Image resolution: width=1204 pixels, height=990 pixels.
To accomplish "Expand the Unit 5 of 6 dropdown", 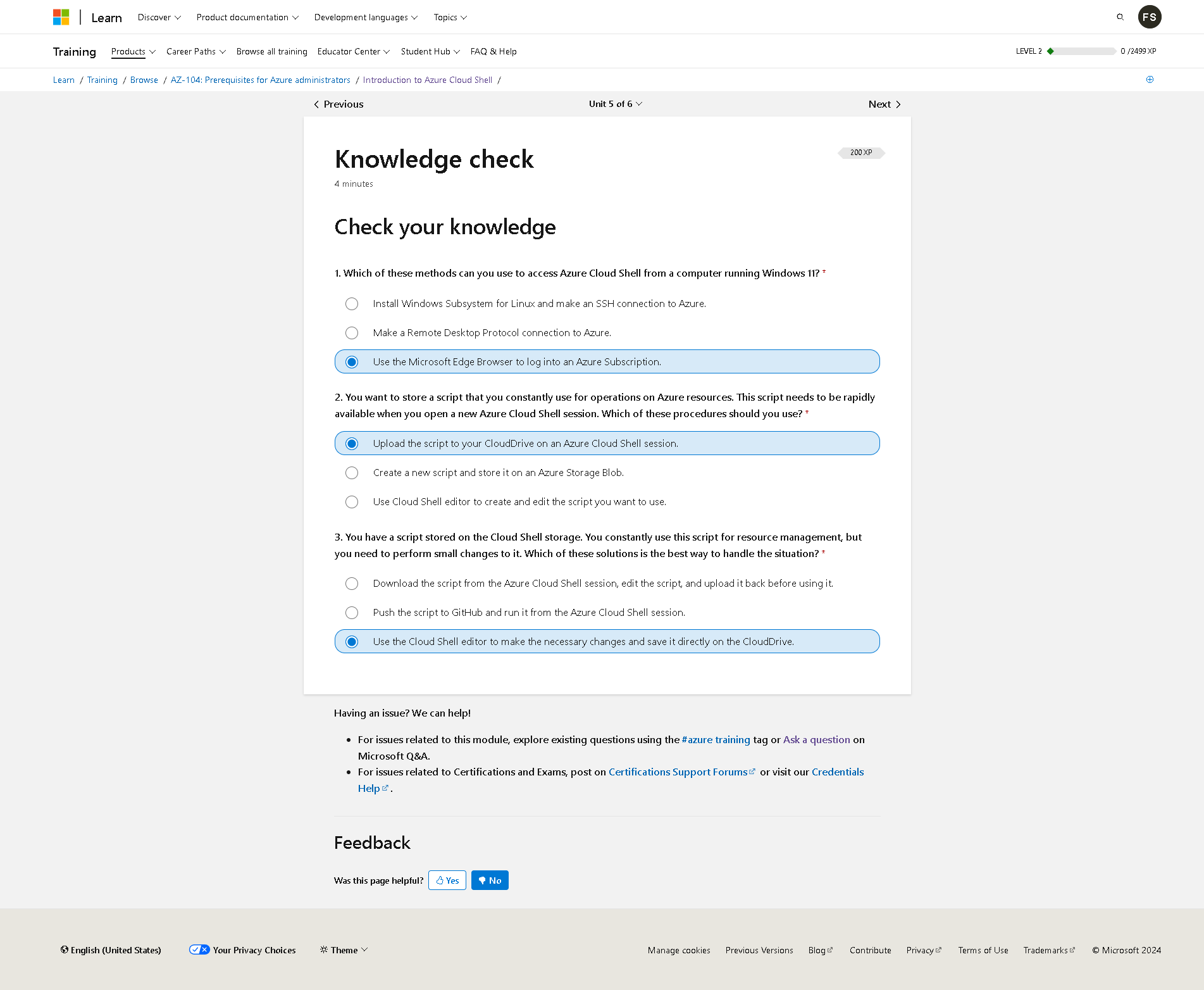I will pos(615,104).
